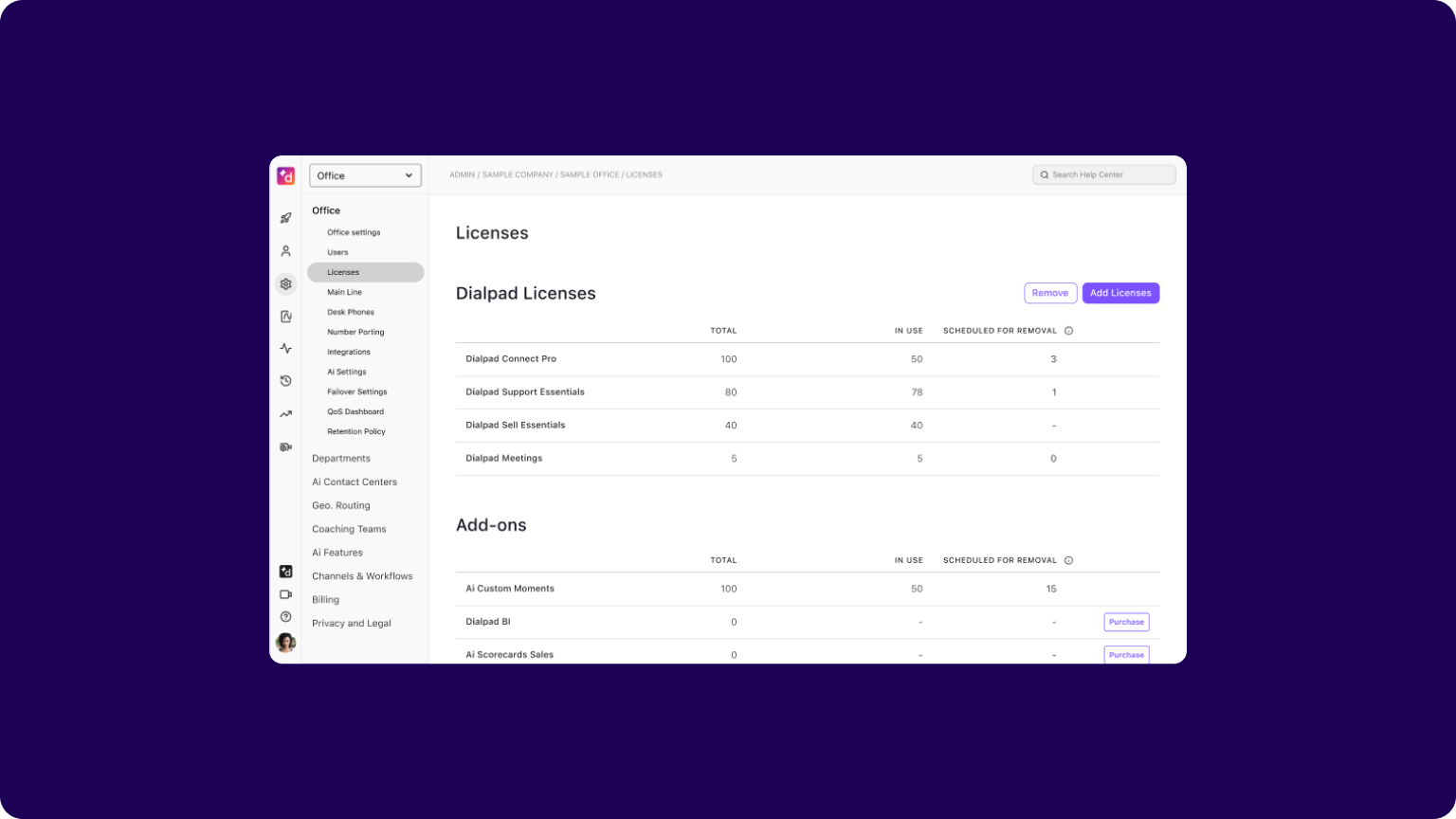Open the info tooltip beside Scheduled for Removal
The width and height of the screenshot is (1456, 819).
[x=1068, y=330]
